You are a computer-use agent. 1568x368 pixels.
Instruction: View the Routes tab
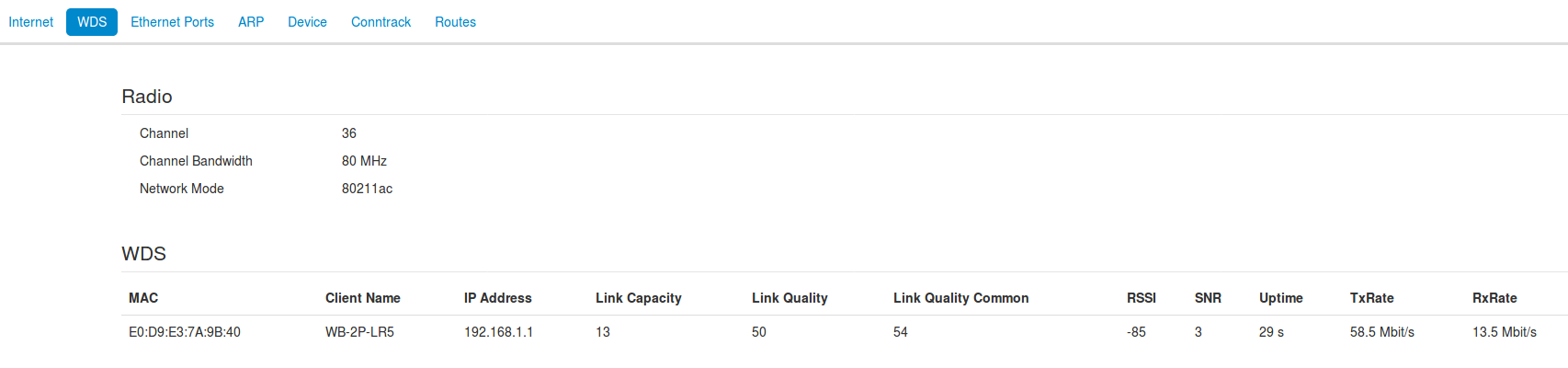455,22
